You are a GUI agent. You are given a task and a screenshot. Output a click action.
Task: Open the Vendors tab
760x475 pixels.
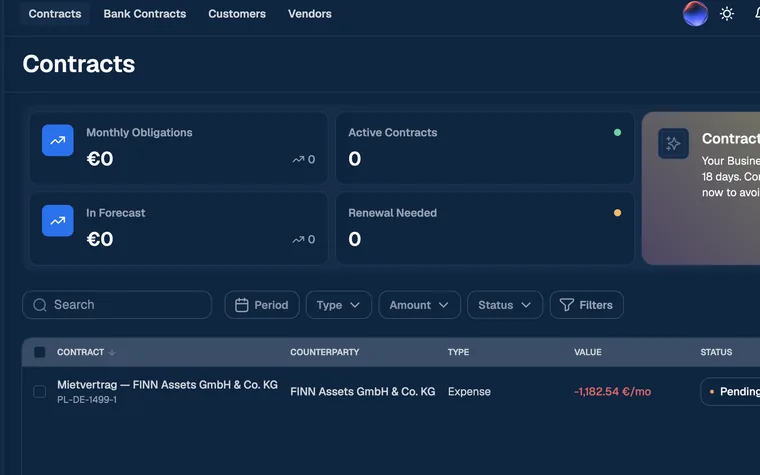click(310, 14)
